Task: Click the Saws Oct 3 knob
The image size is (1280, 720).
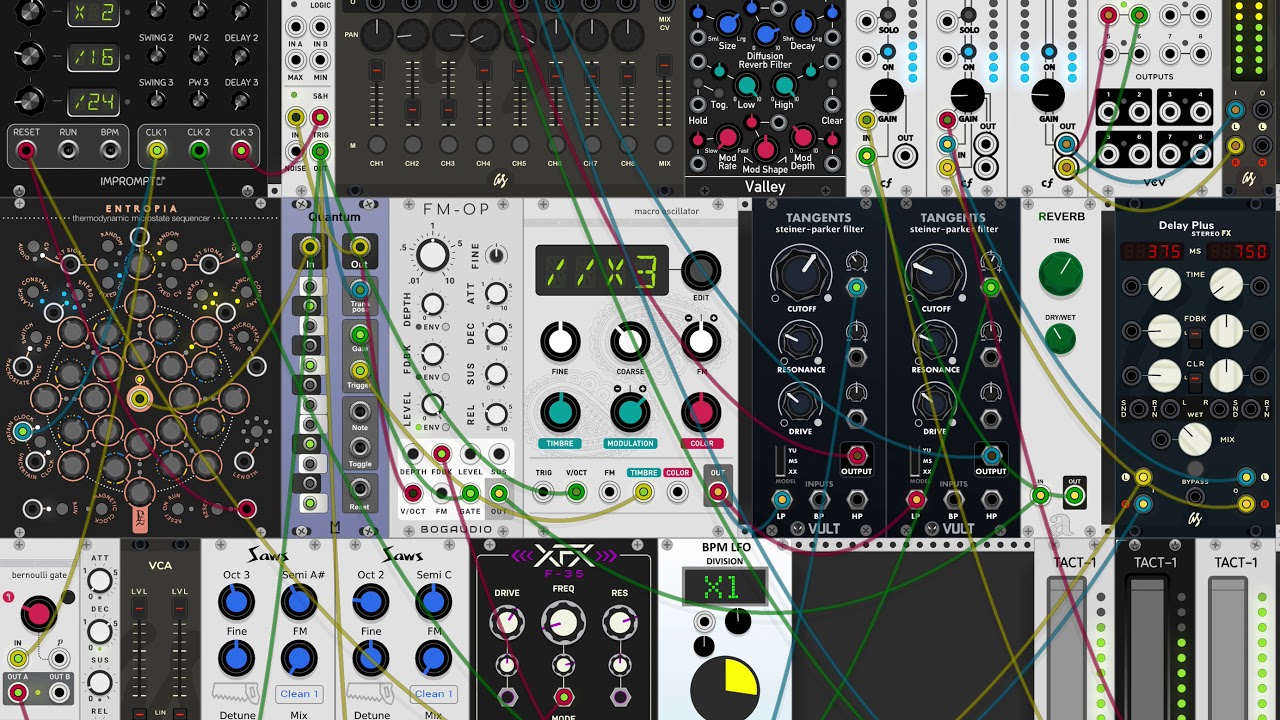Action: (x=236, y=602)
